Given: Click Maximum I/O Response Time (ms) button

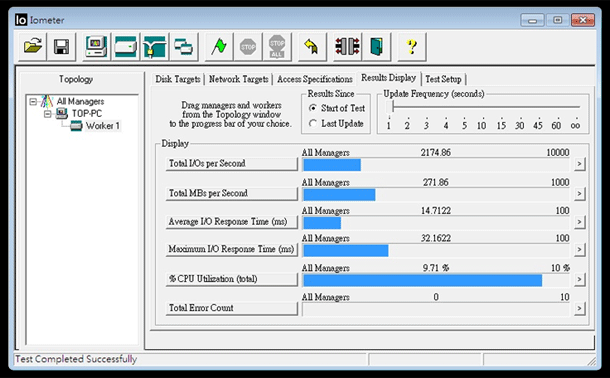Looking at the screenshot, I should click(231, 249).
